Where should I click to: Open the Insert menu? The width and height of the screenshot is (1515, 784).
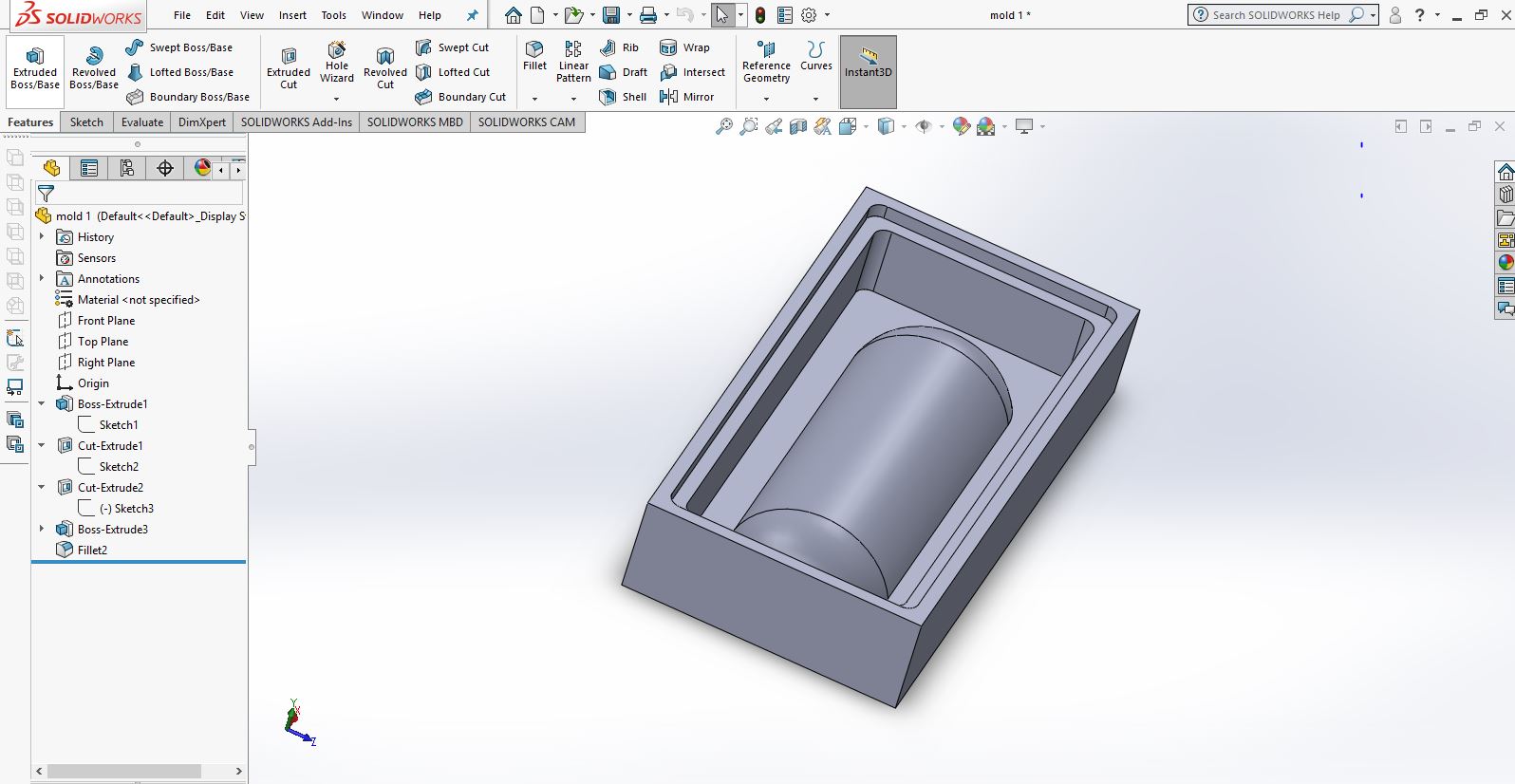[292, 15]
